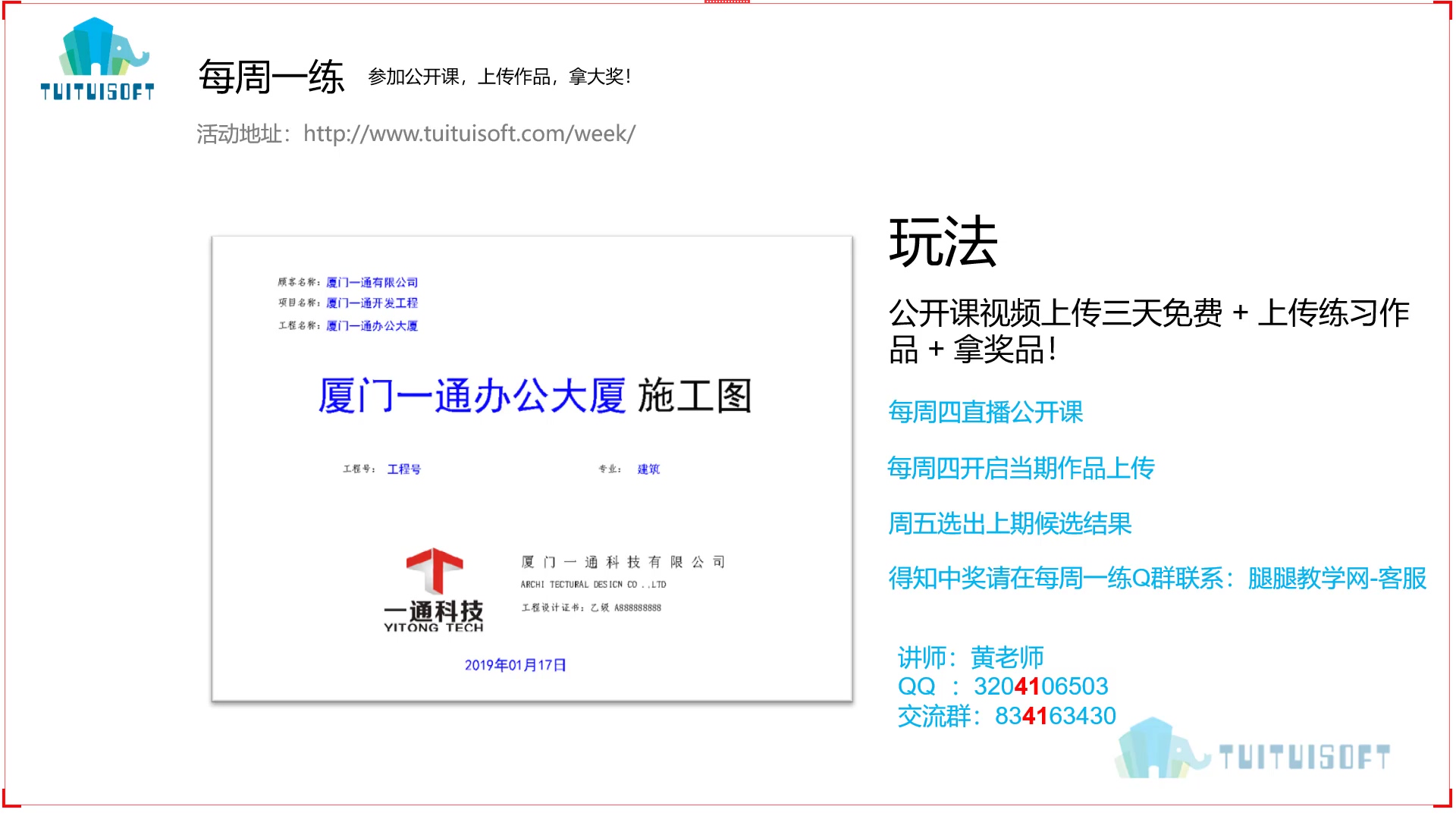The height and width of the screenshot is (819, 1456).
Task: Click the 一通科技 YITONG TECH logo
Action: coord(434,590)
